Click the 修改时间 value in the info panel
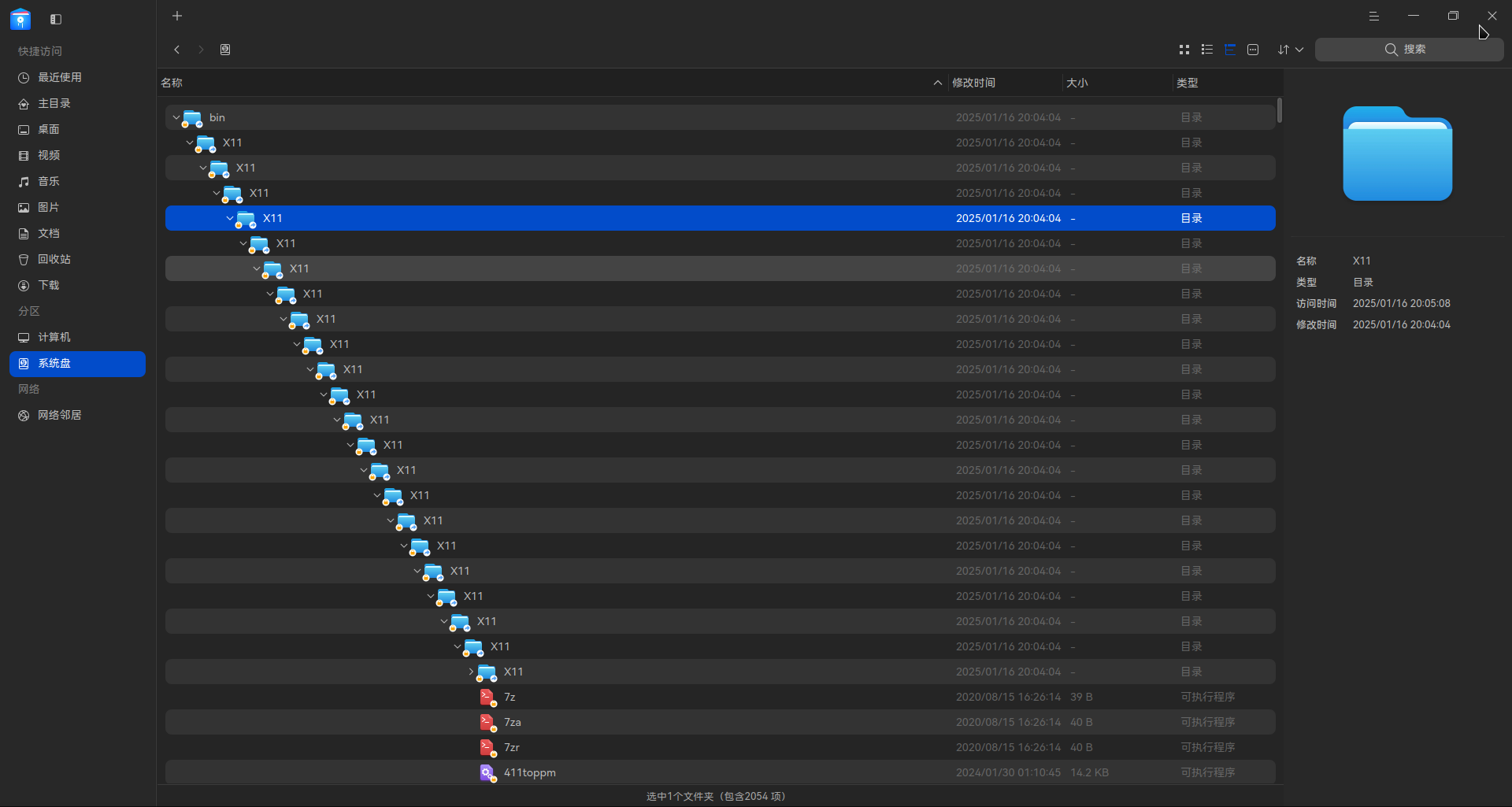This screenshot has width=1512, height=807. click(x=1402, y=324)
